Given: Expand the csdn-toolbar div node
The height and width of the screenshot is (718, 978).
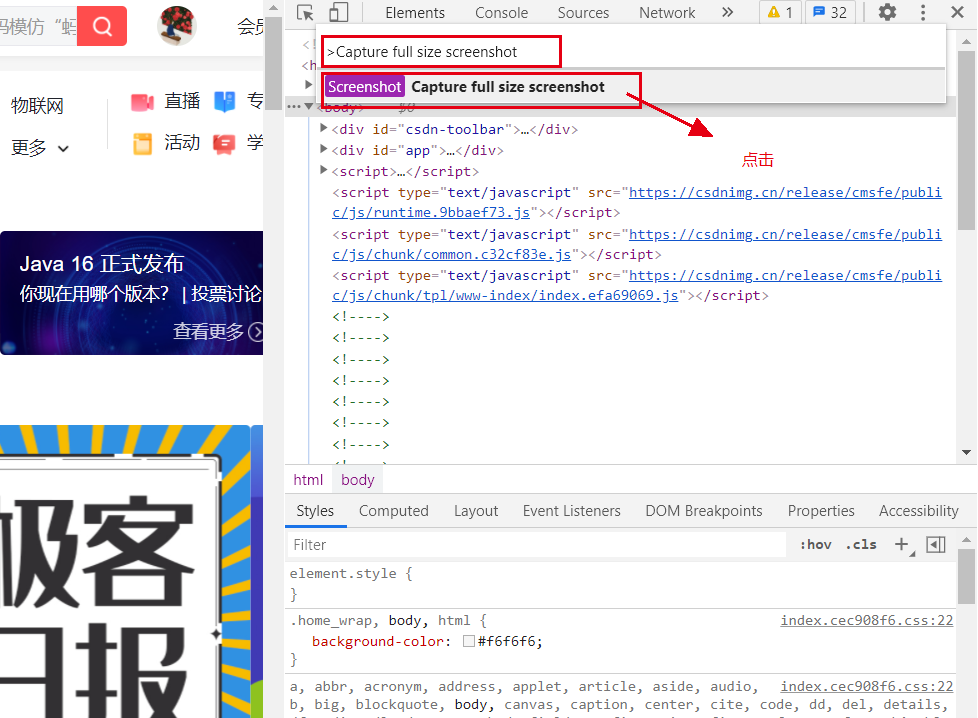Looking at the screenshot, I should click(x=323, y=129).
